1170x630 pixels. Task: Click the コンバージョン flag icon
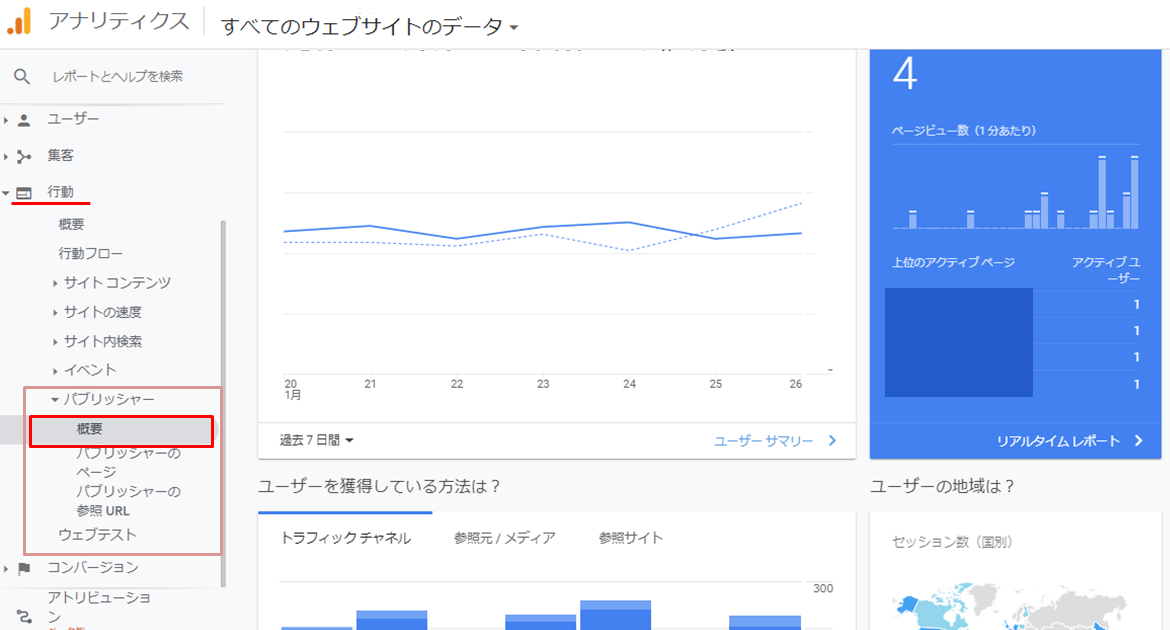pyautogui.click(x=24, y=568)
